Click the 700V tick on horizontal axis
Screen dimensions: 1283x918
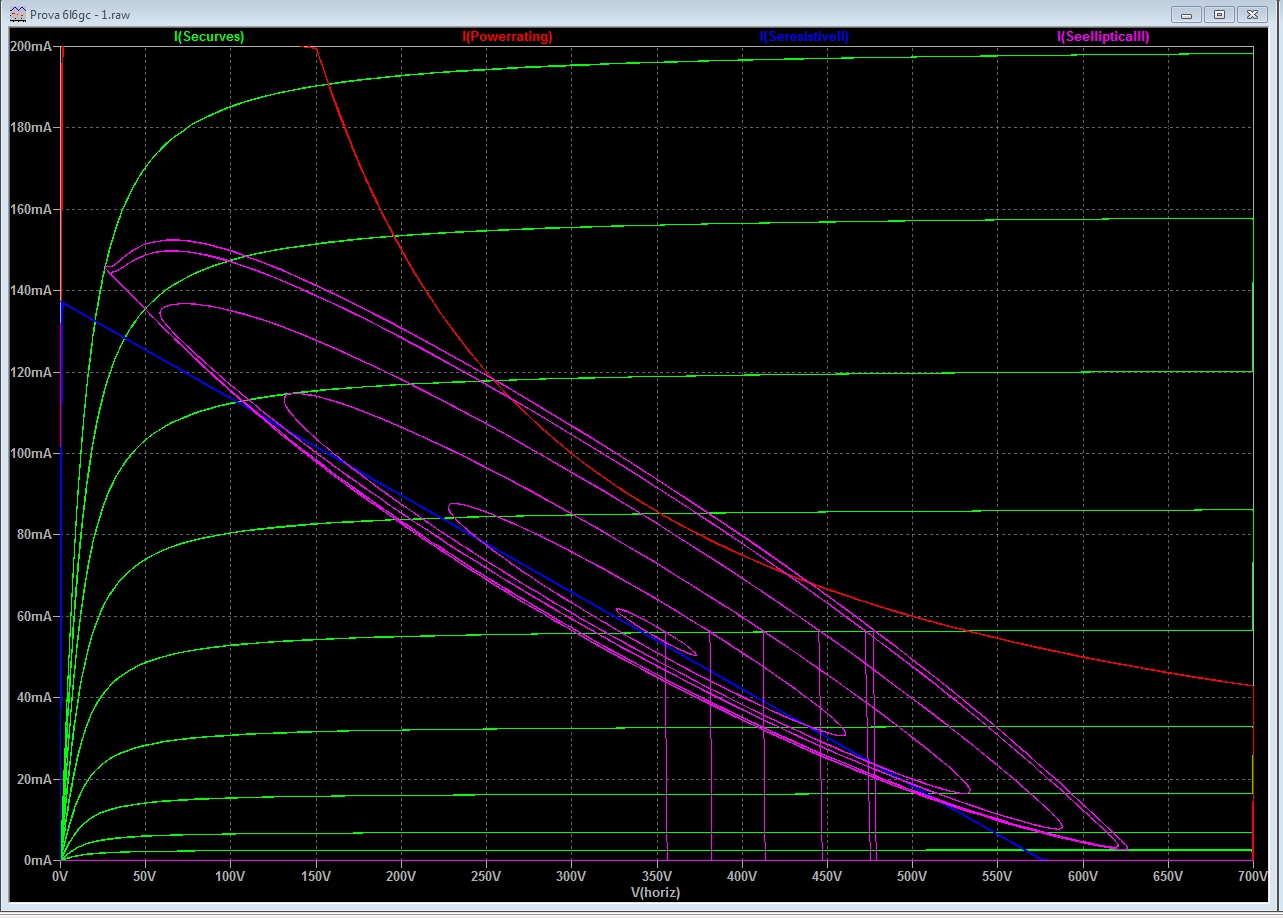[x=1251, y=876]
